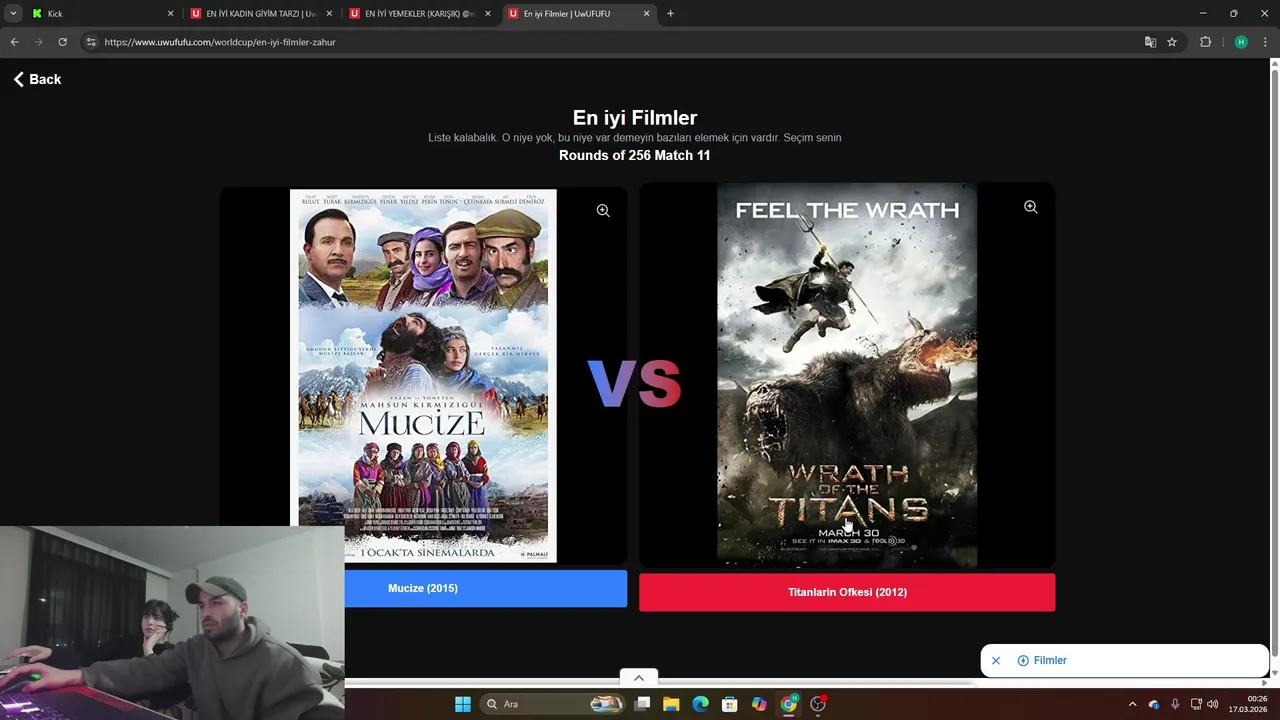Select the Wrath of the Titans poster image
Screen dimensions: 1280x720
[847, 375]
